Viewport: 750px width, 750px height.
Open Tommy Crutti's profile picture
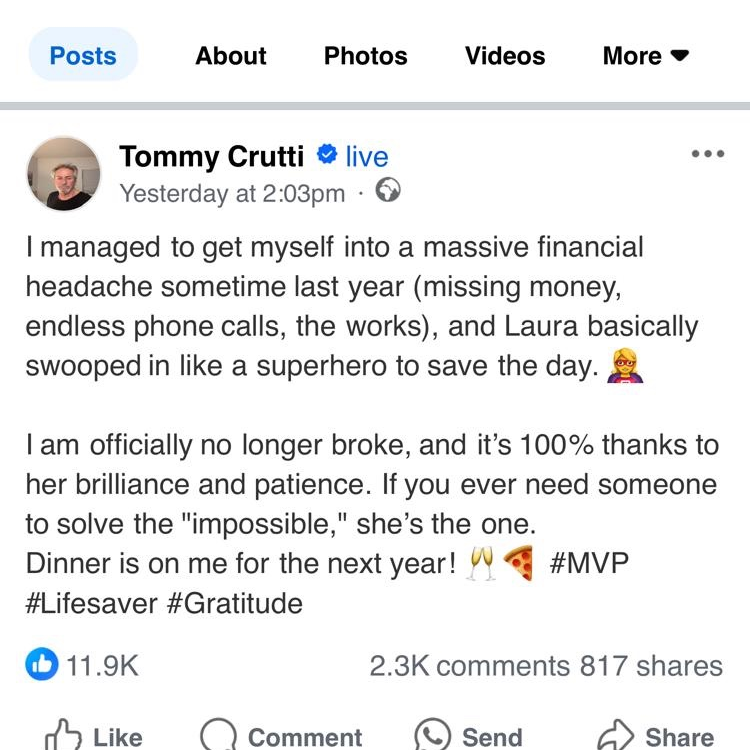click(63, 173)
